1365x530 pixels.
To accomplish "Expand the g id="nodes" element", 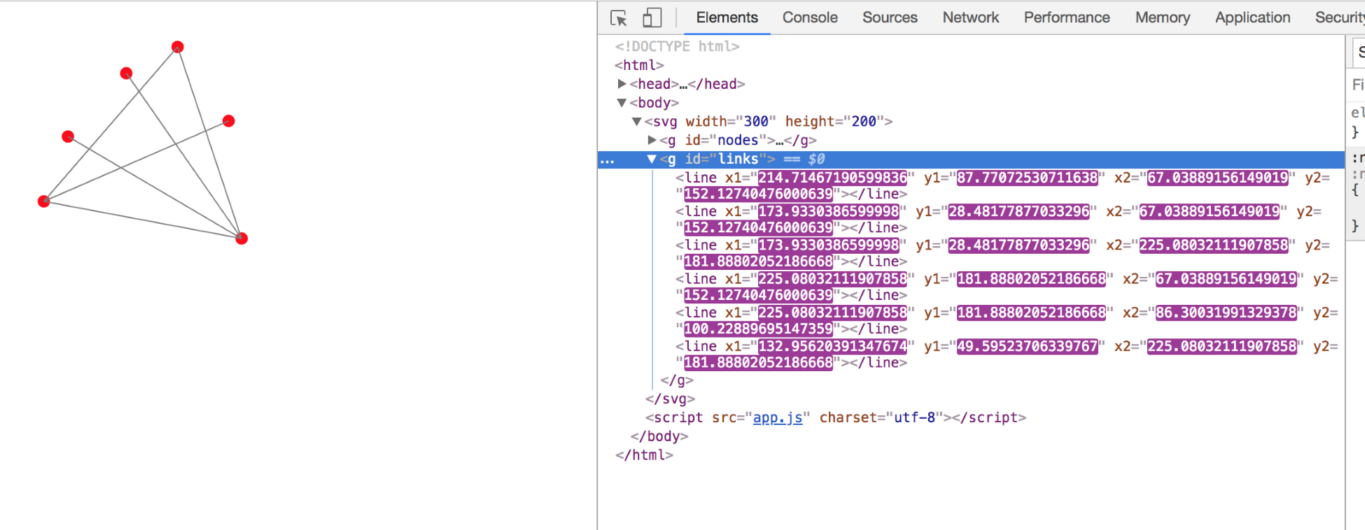I will (x=653, y=141).
